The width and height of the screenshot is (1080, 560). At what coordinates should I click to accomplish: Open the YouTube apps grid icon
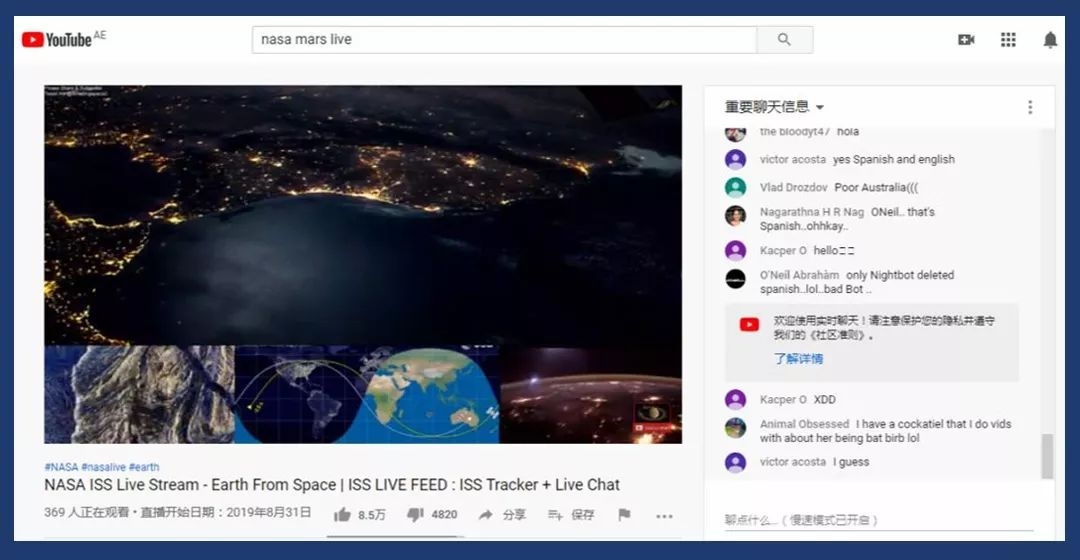pyautogui.click(x=1008, y=40)
